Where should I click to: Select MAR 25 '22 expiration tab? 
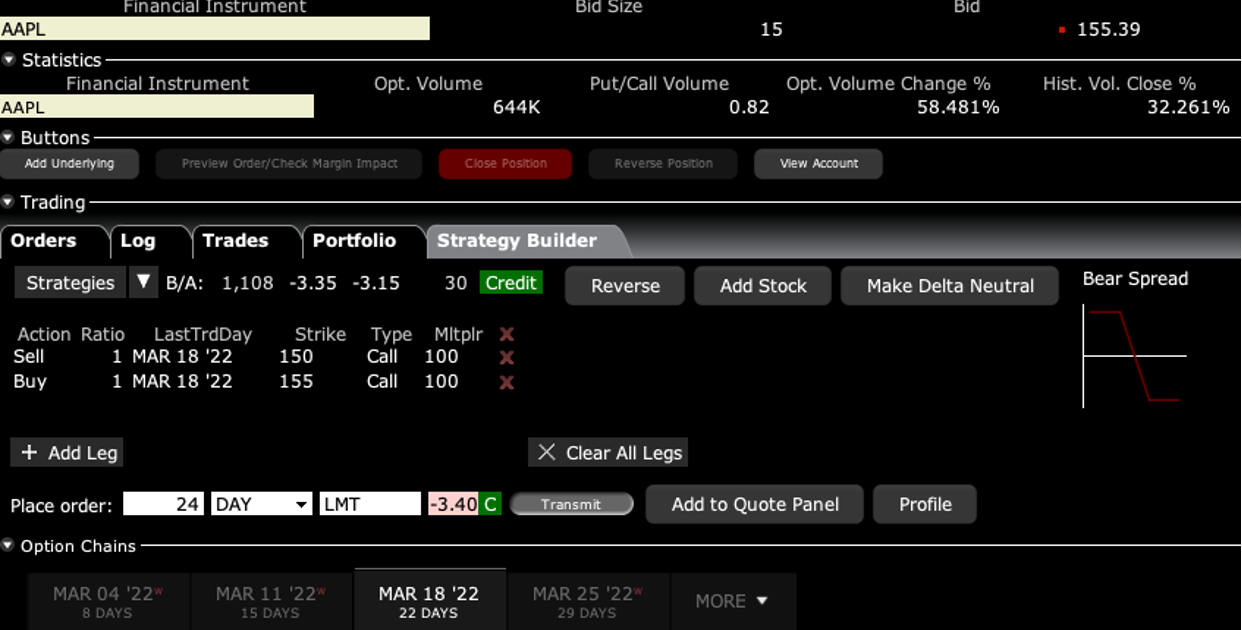click(x=588, y=601)
